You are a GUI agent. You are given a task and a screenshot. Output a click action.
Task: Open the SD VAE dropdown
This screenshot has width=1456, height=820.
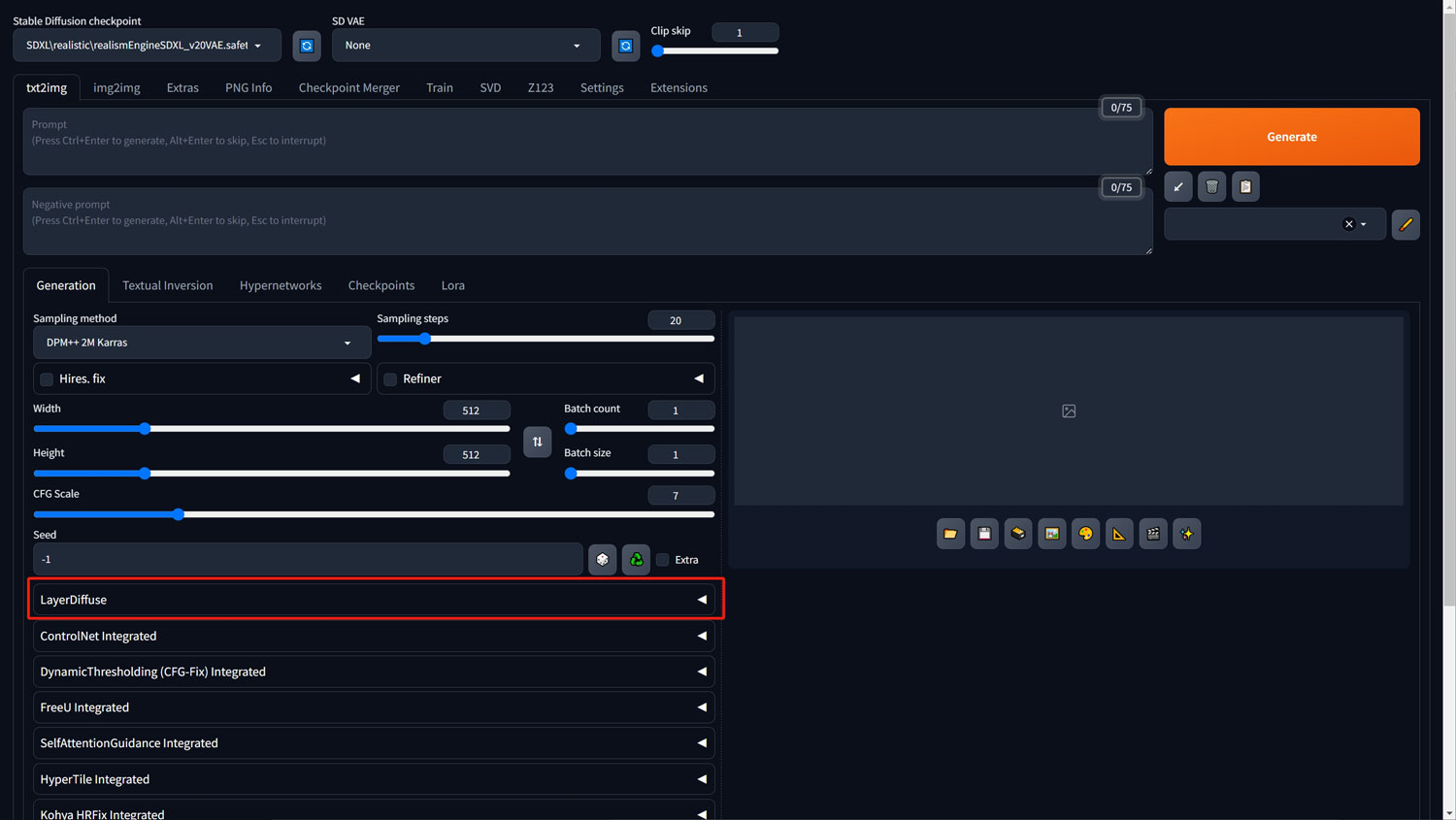pyautogui.click(x=465, y=46)
